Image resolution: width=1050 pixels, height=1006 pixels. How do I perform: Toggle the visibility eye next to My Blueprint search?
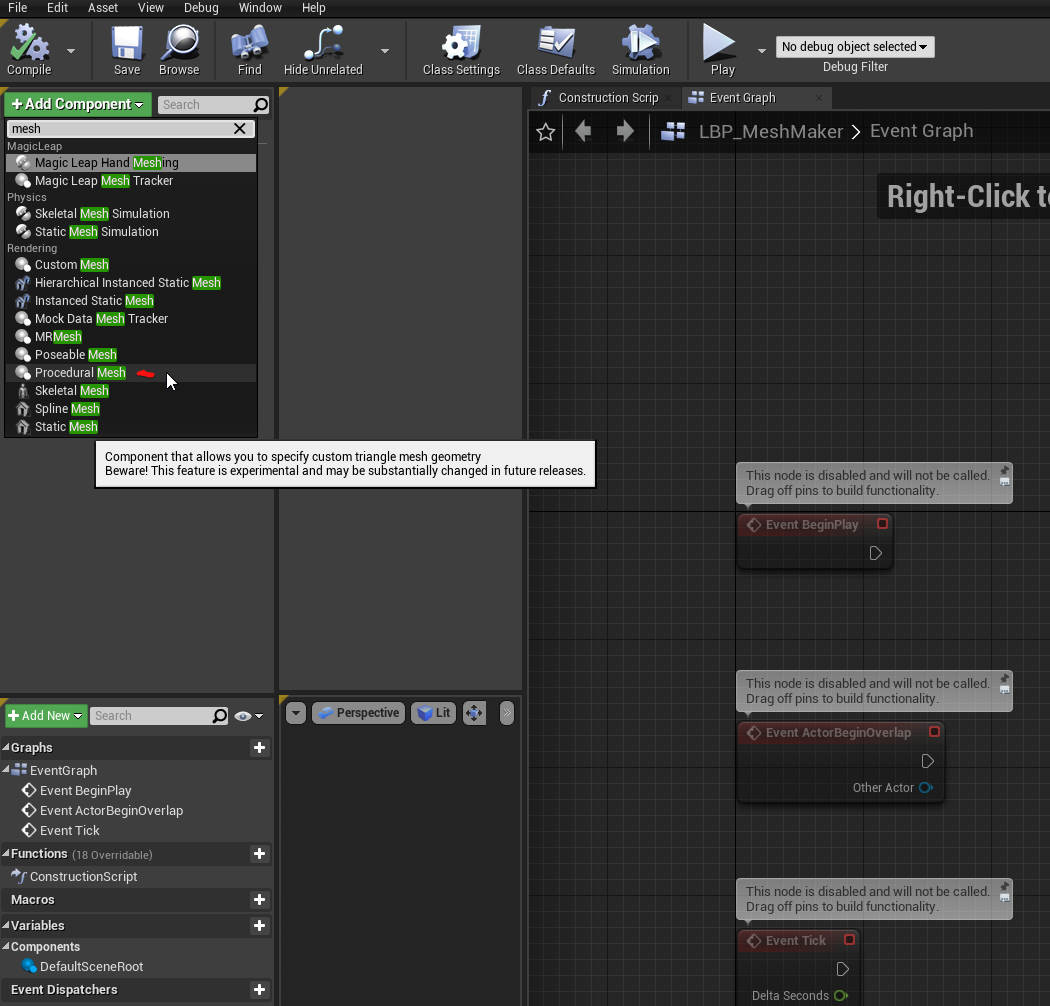coord(241,716)
